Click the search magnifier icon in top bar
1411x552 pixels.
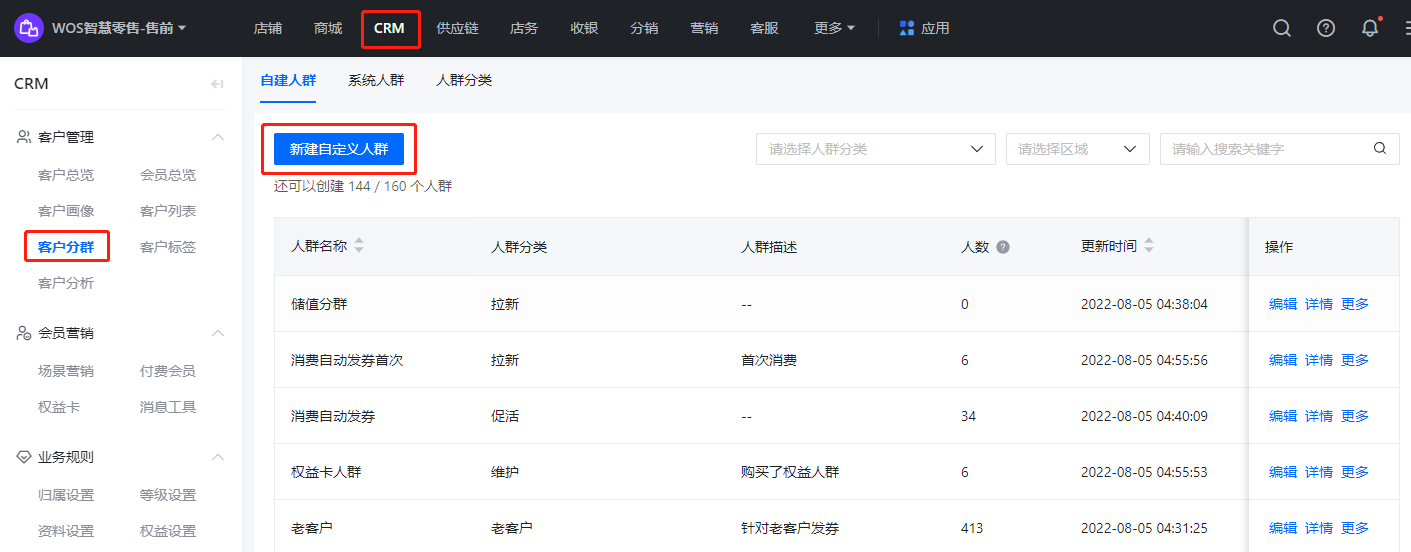tap(1282, 28)
